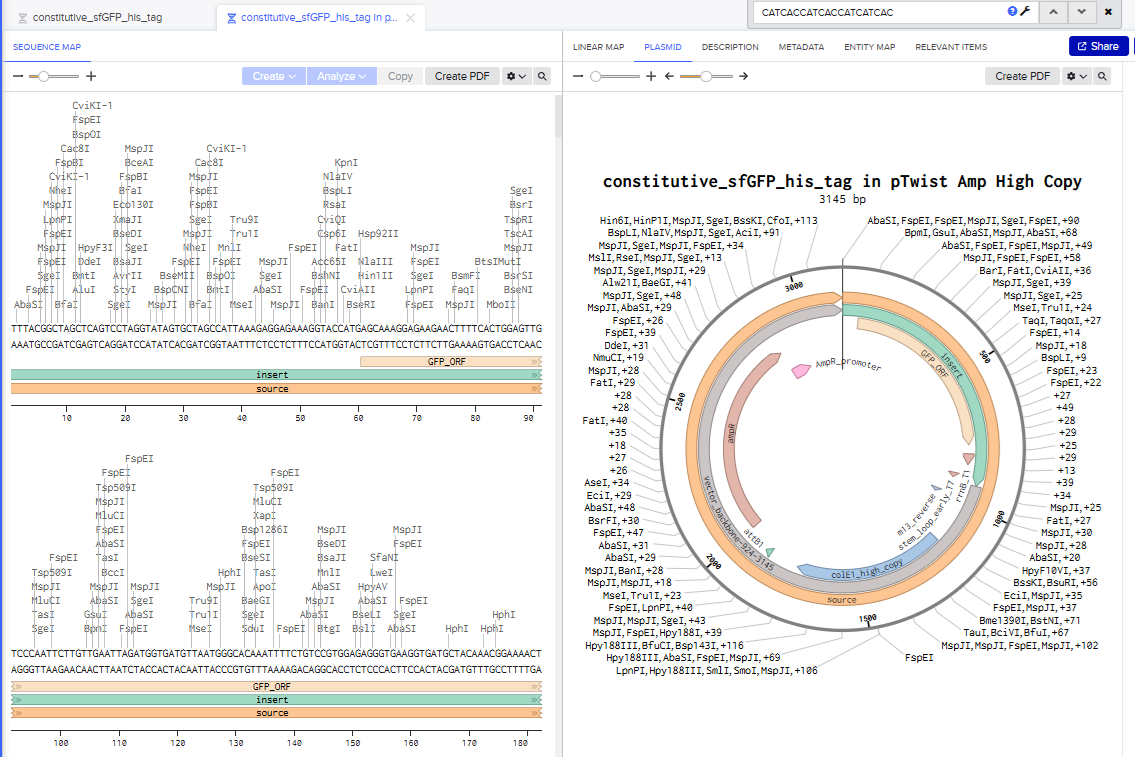Switch to the ENTITY MAP tab

pos(869,47)
